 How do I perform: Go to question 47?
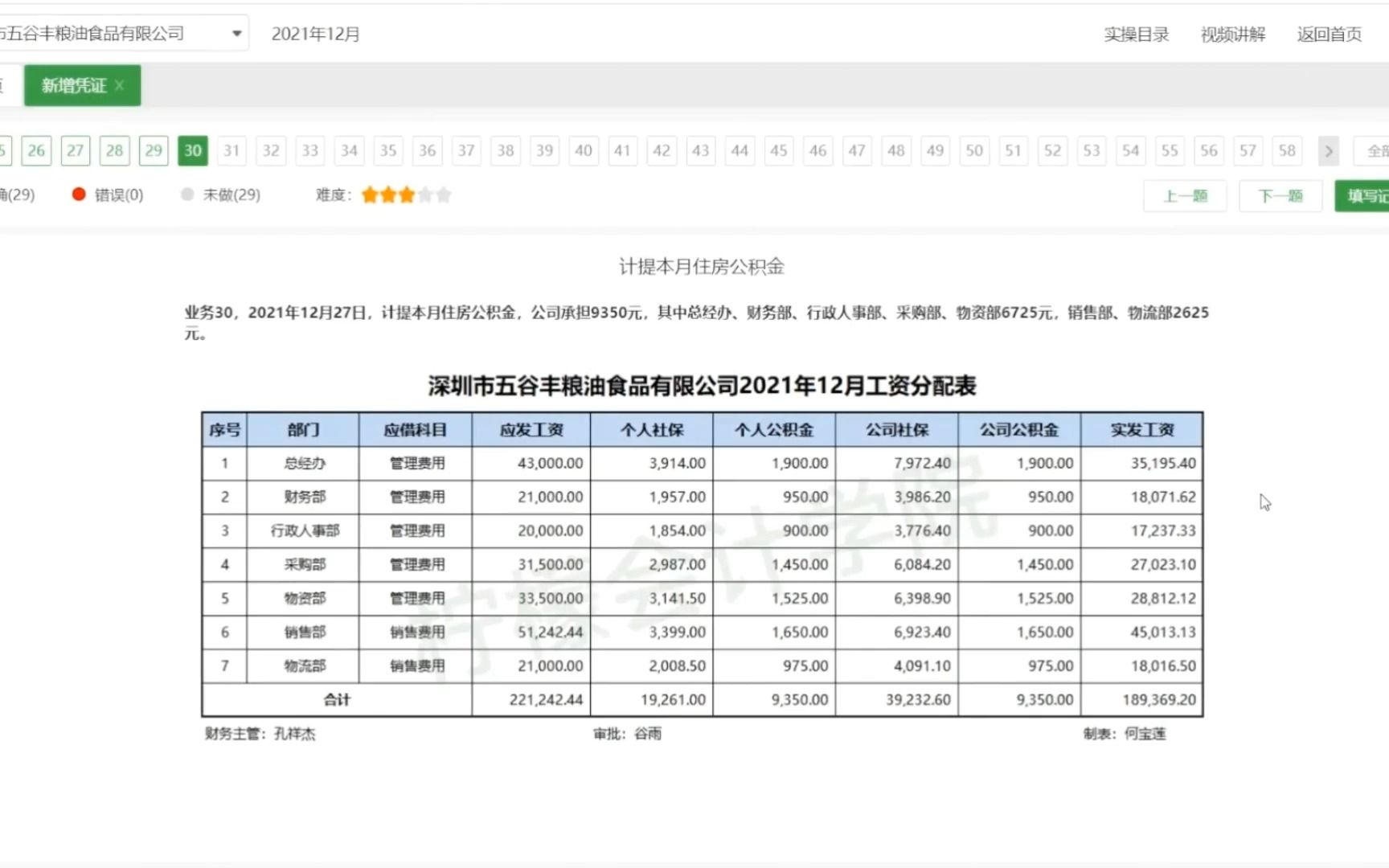point(857,150)
